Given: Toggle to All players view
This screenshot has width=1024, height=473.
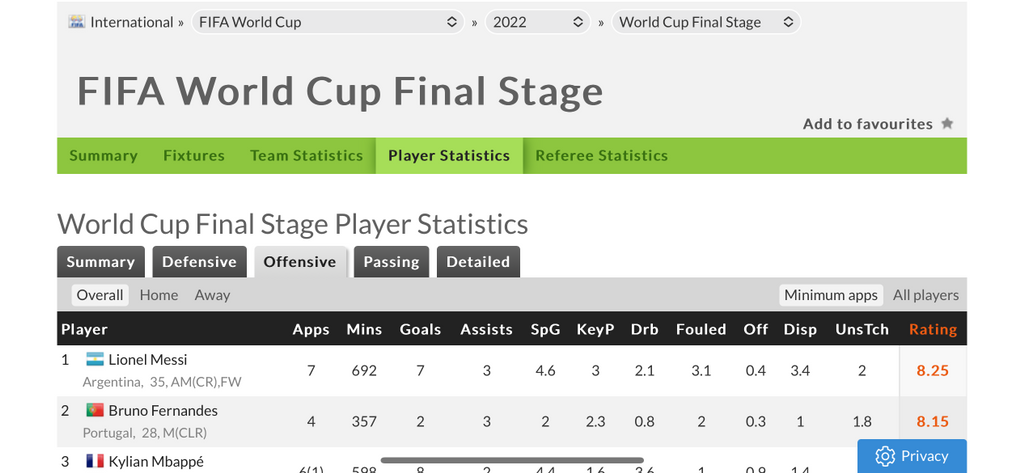Looking at the screenshot, I should tap(925, 295).
